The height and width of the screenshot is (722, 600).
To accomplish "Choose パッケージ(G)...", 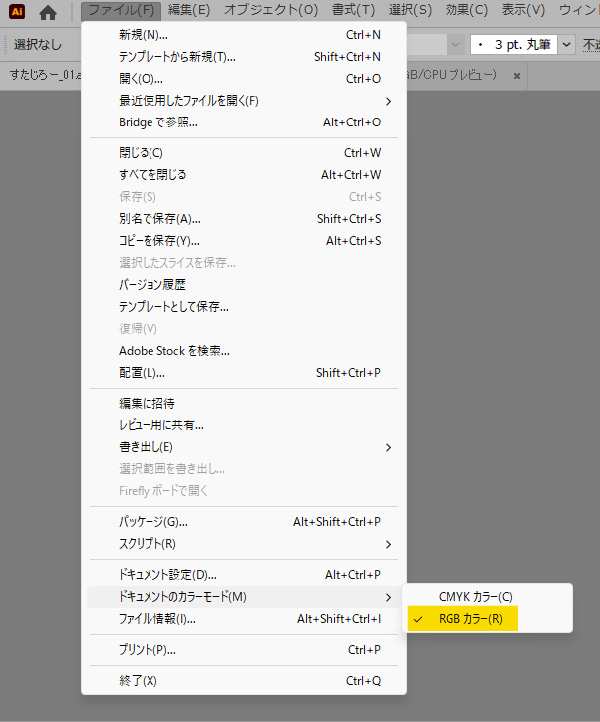I will (x=244, y=522).
